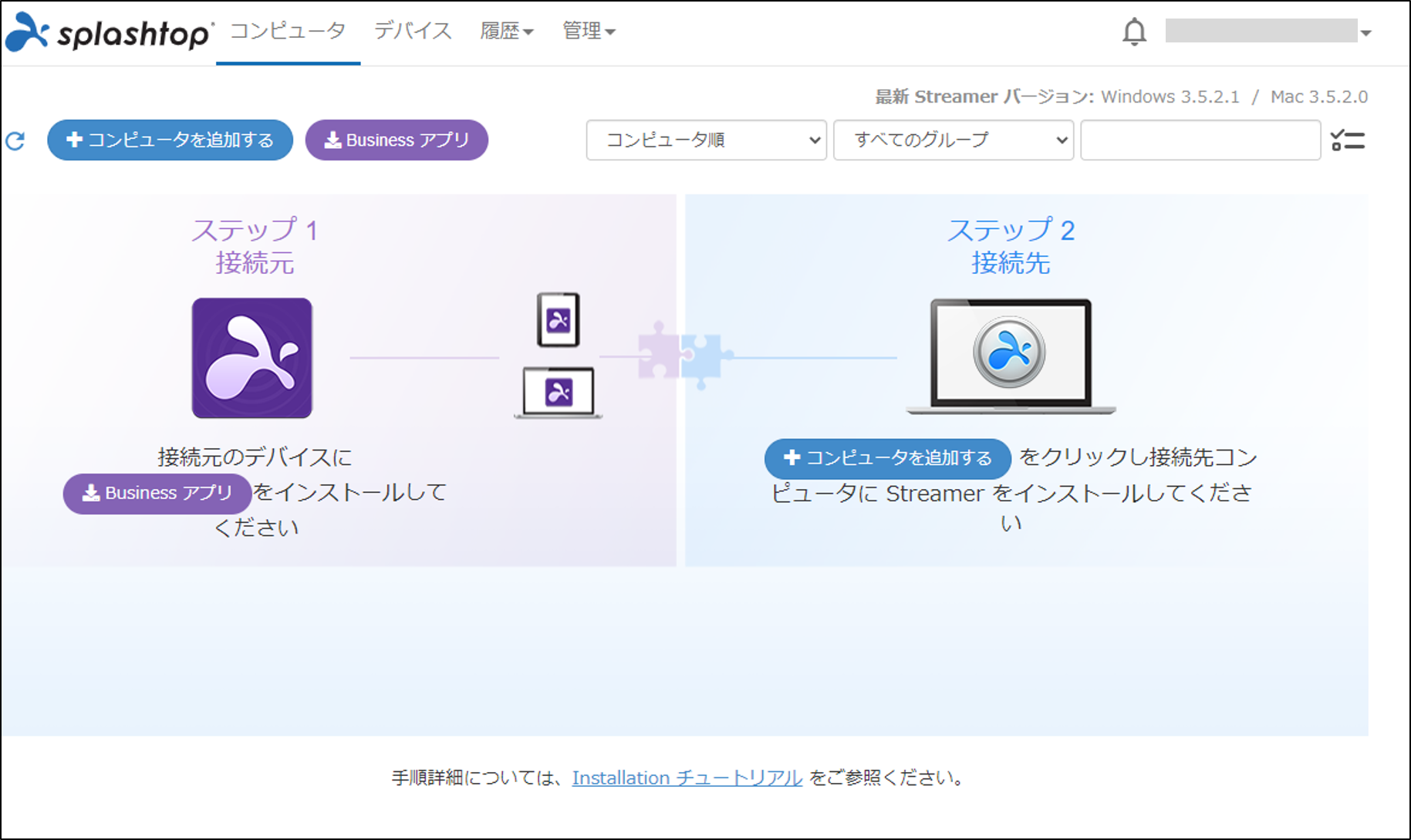The width and height of the screenshot is (1411, 840).
Task: Refresh the computer list with the reload icon
Action: click(x=16, y=140)
